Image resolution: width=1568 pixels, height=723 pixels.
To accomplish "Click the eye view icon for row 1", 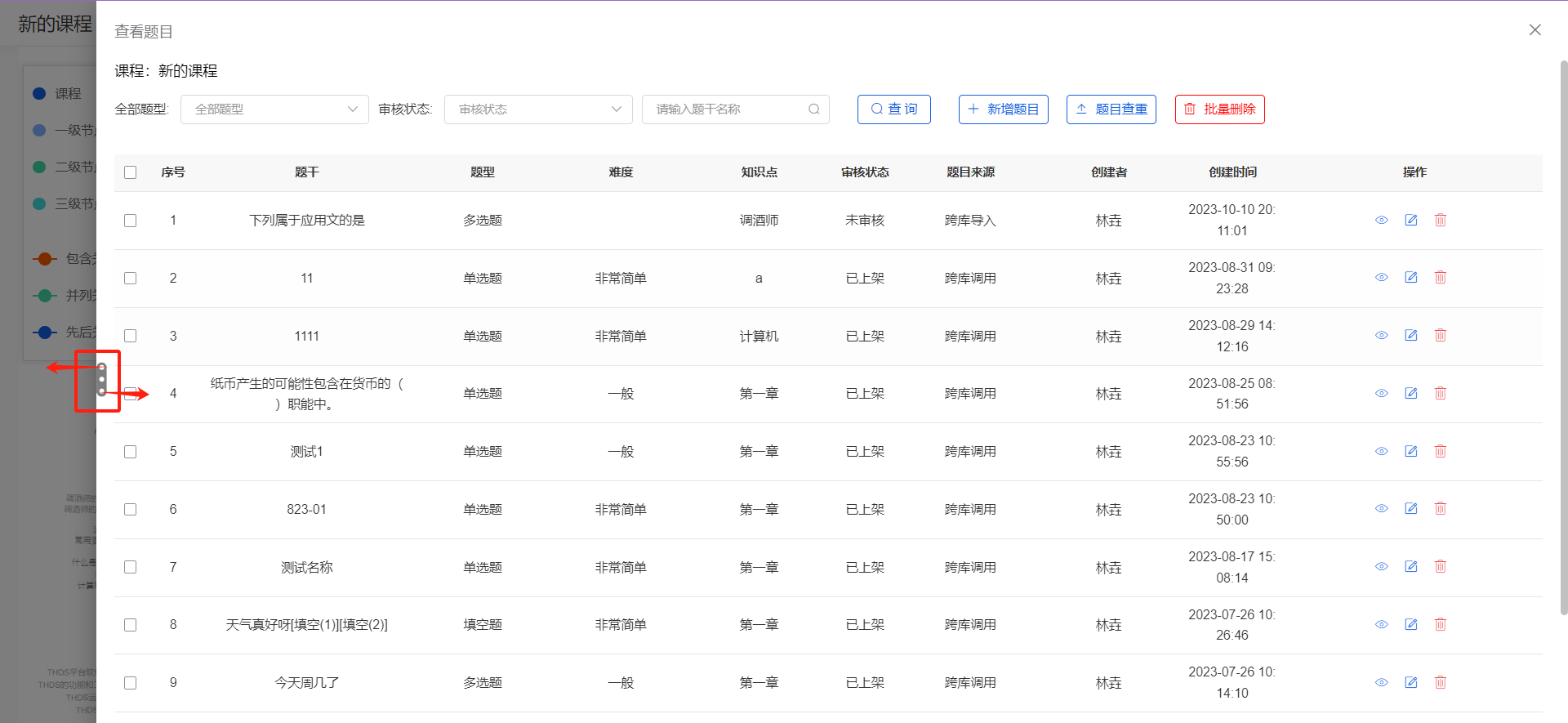I will 1381,221.
